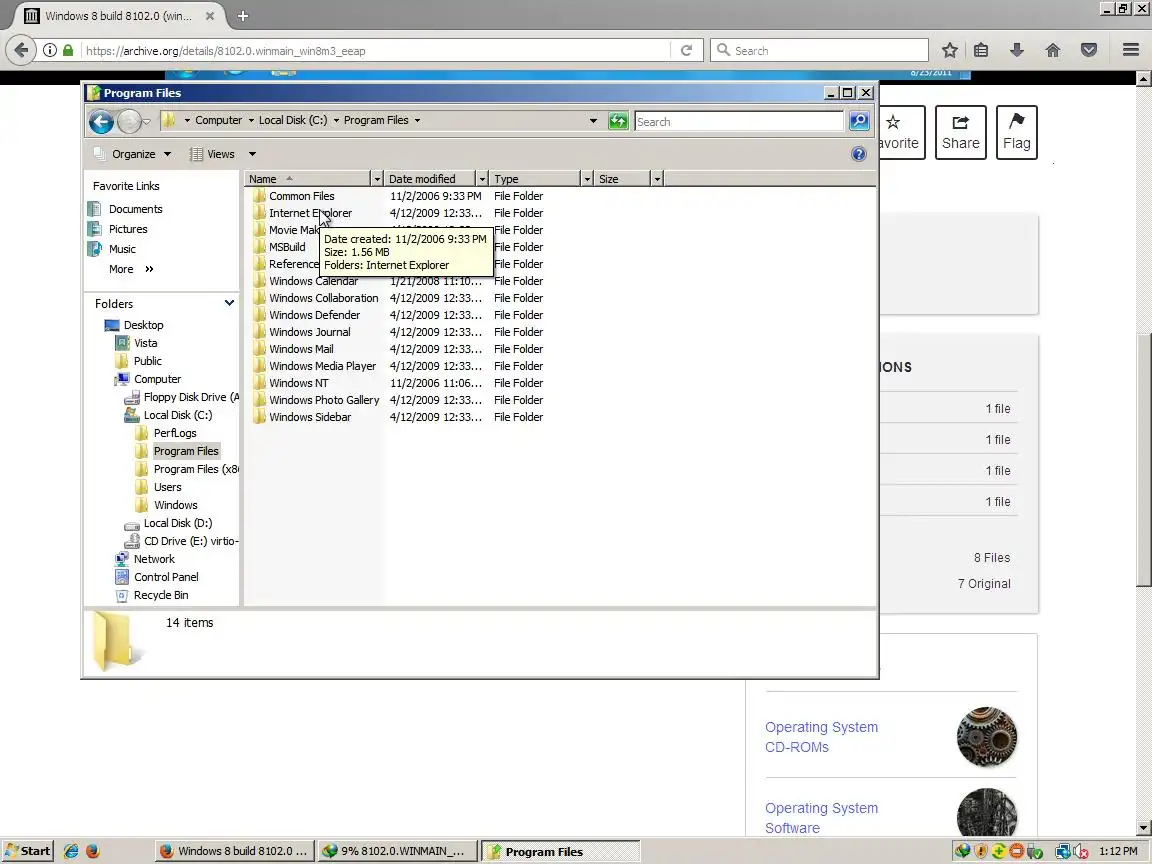Launch Internet Explorer from quick launch
1152x864 pixels.
click(71, 851)
